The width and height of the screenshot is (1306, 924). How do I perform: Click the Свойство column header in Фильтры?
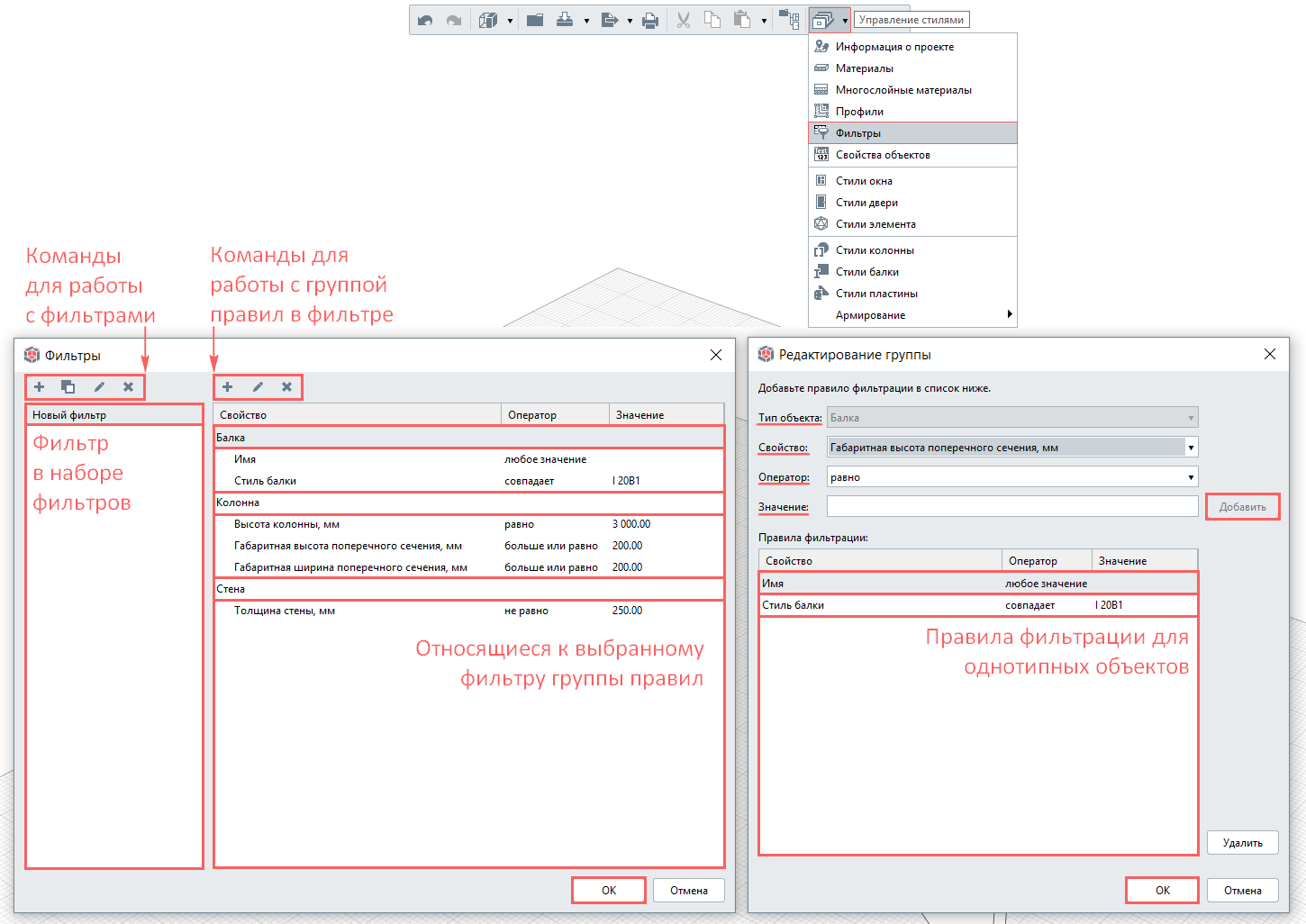pos(357,415)
